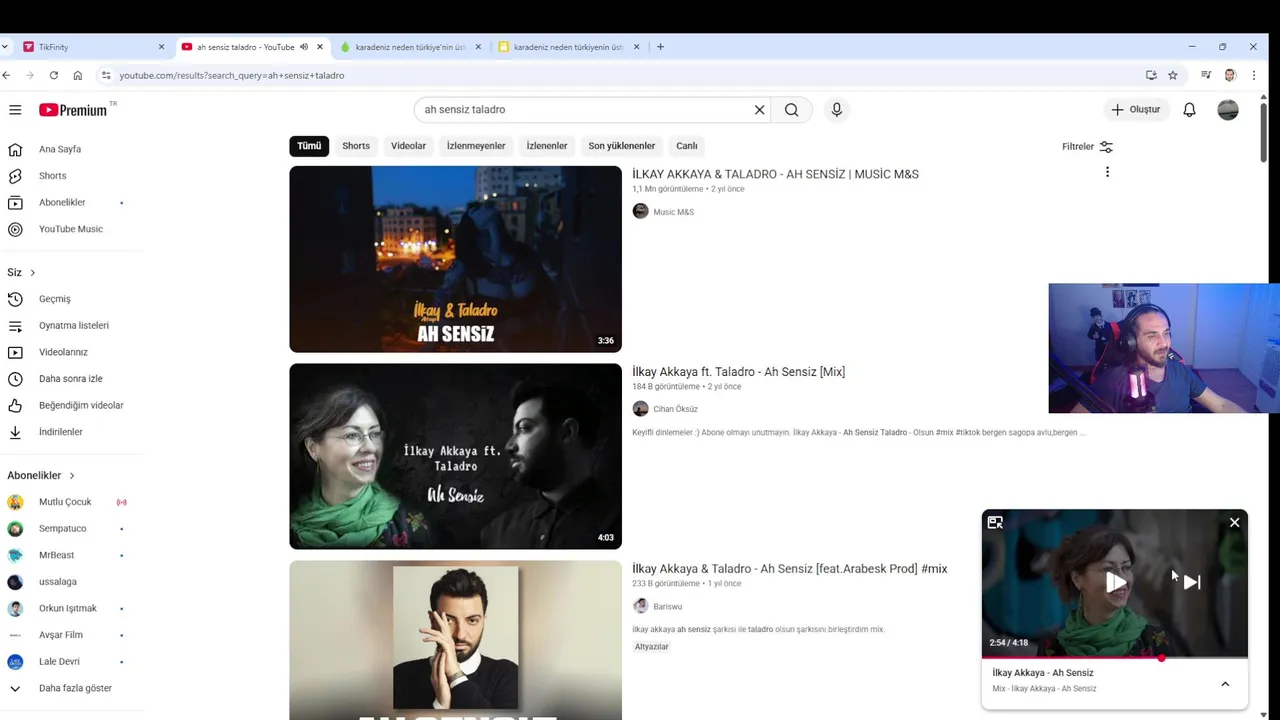This screenshot has width=1280, height=720.
Task: Open the browser home page
Action: [78, 75]
